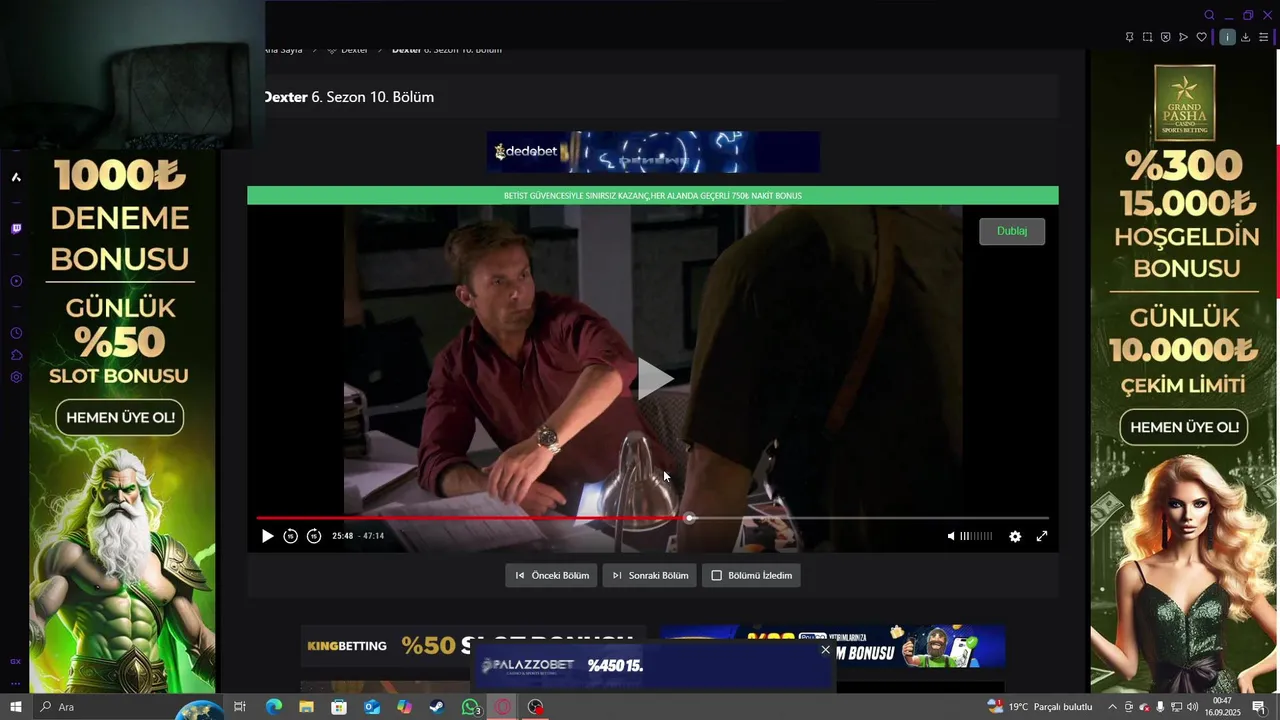Click HEMEN ÜYE OL on right ad
The width and height of the screenshot is (1280, 720).
1185,427
